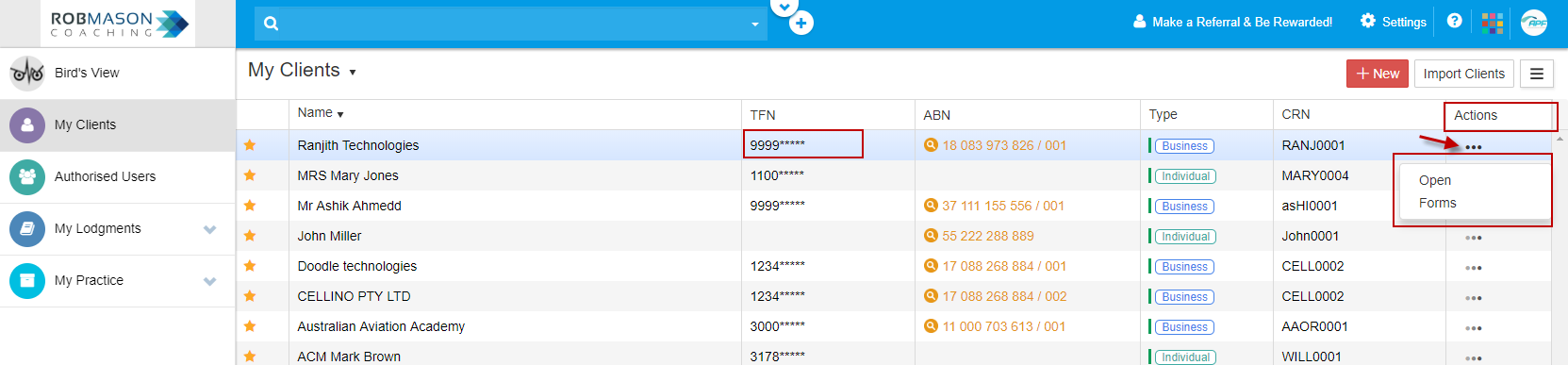Viewport: 1568px width, 365px height.
Task: Open the colorful apps grid icon
Action: [x=1493, y=23]
